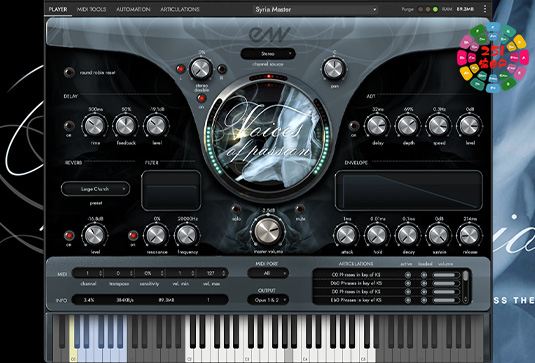Click the Db0 Phrases volume slider

pos(446,283)
